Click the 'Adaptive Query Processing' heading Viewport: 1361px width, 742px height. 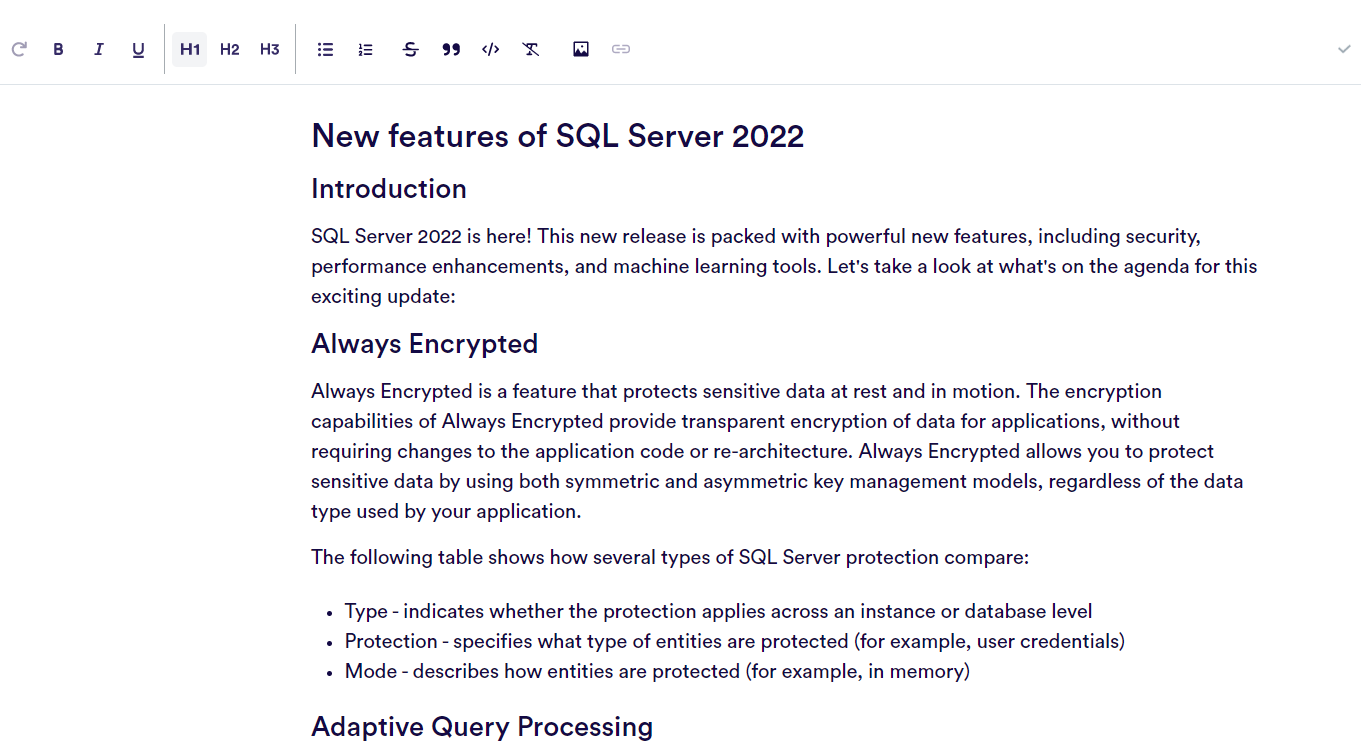click(481, 726)
